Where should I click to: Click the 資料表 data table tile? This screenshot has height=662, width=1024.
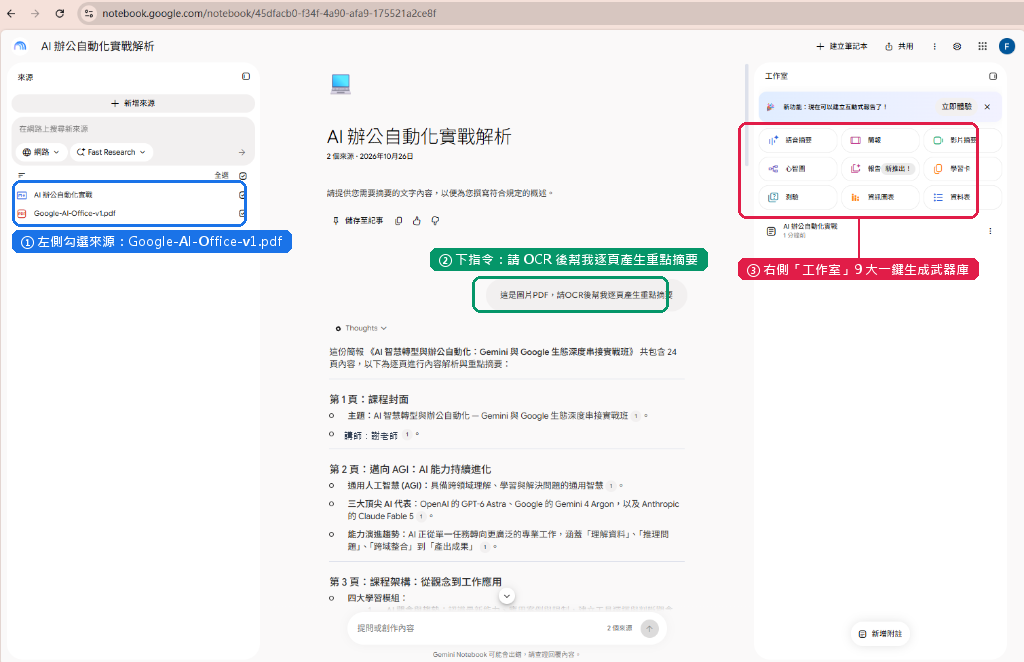coord(963,197)
